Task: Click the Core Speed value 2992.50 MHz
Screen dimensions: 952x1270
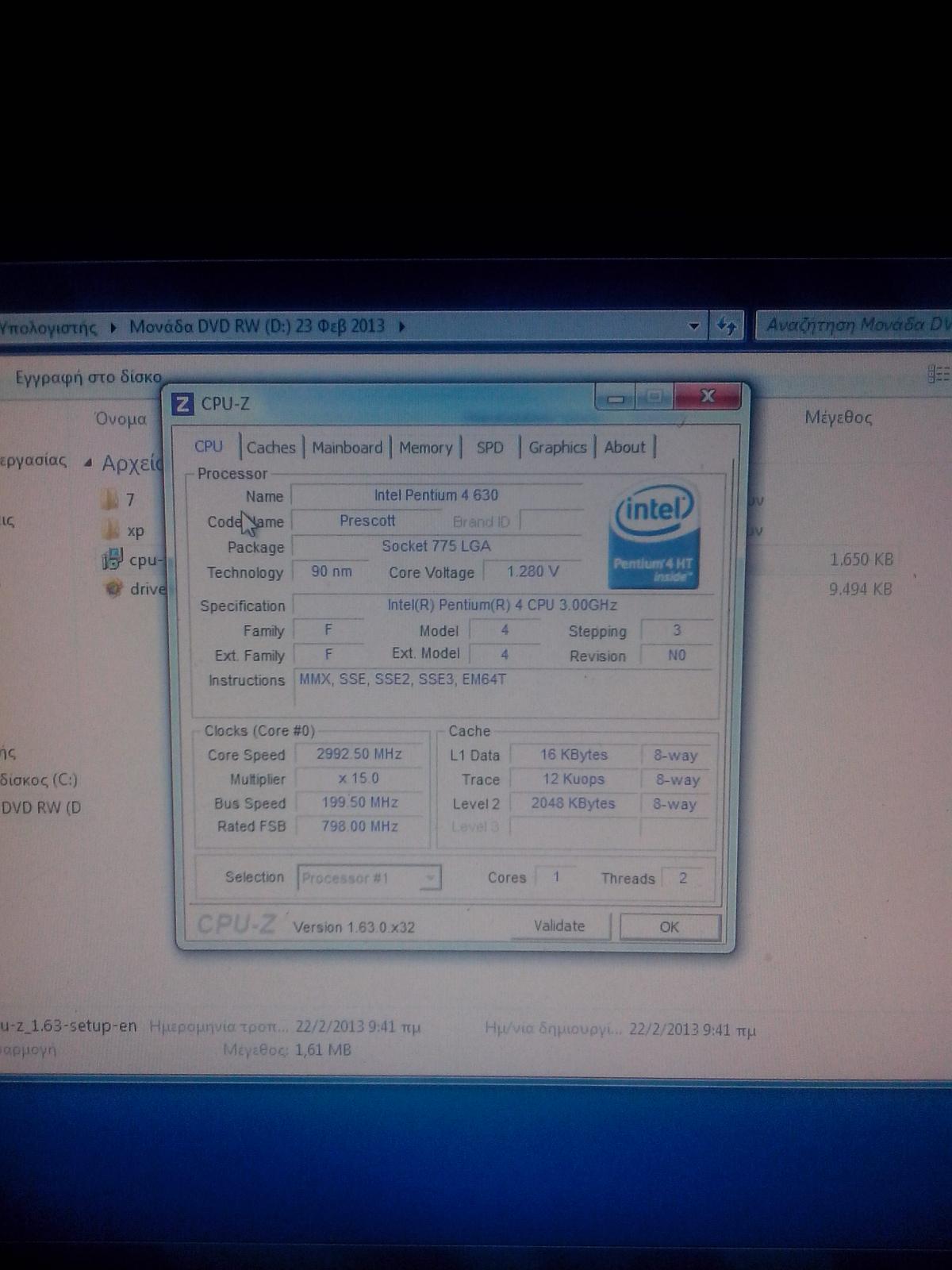Action: tap(359, 754)
